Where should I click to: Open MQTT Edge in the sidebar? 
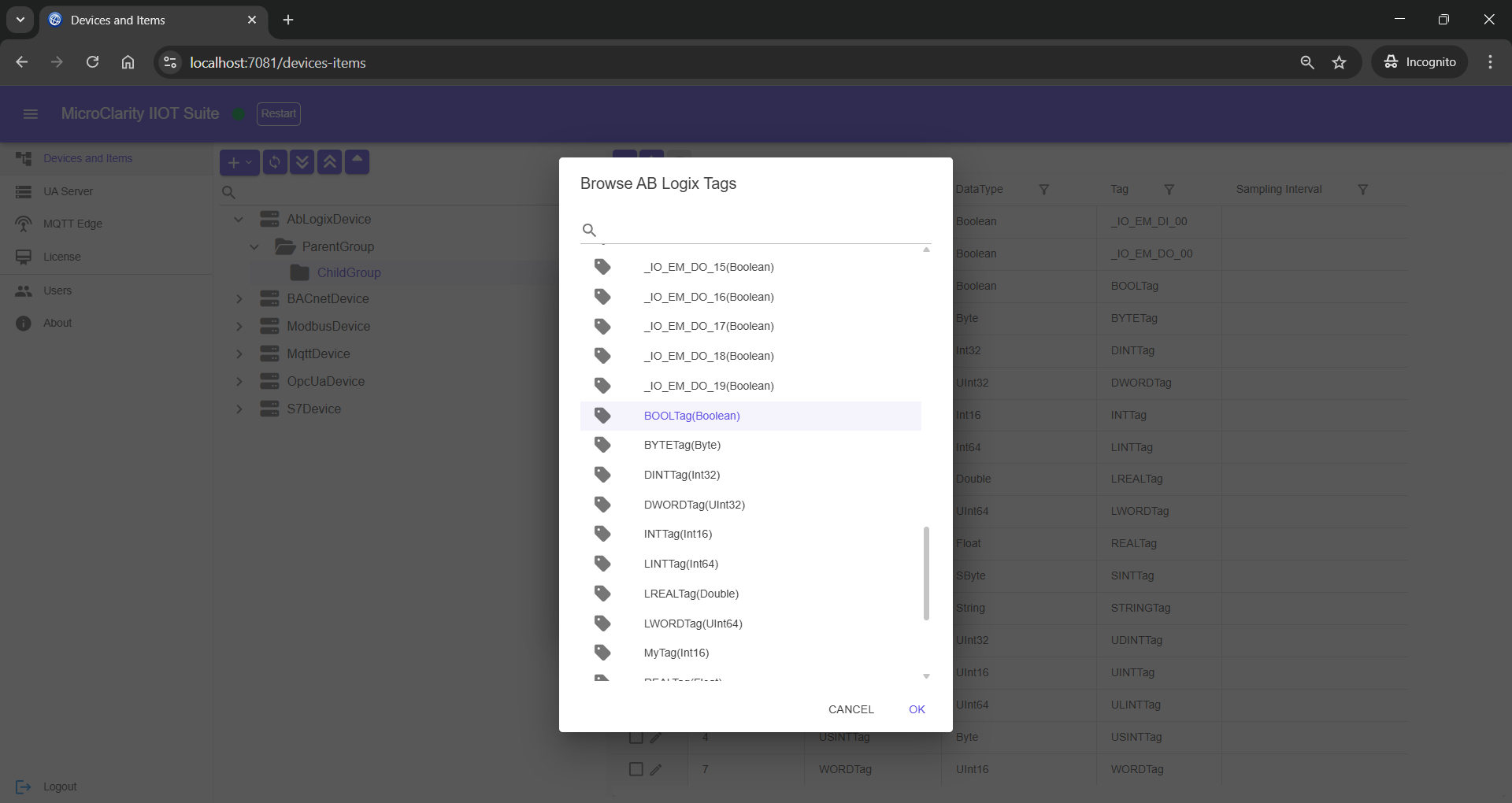tap(72, 224)
